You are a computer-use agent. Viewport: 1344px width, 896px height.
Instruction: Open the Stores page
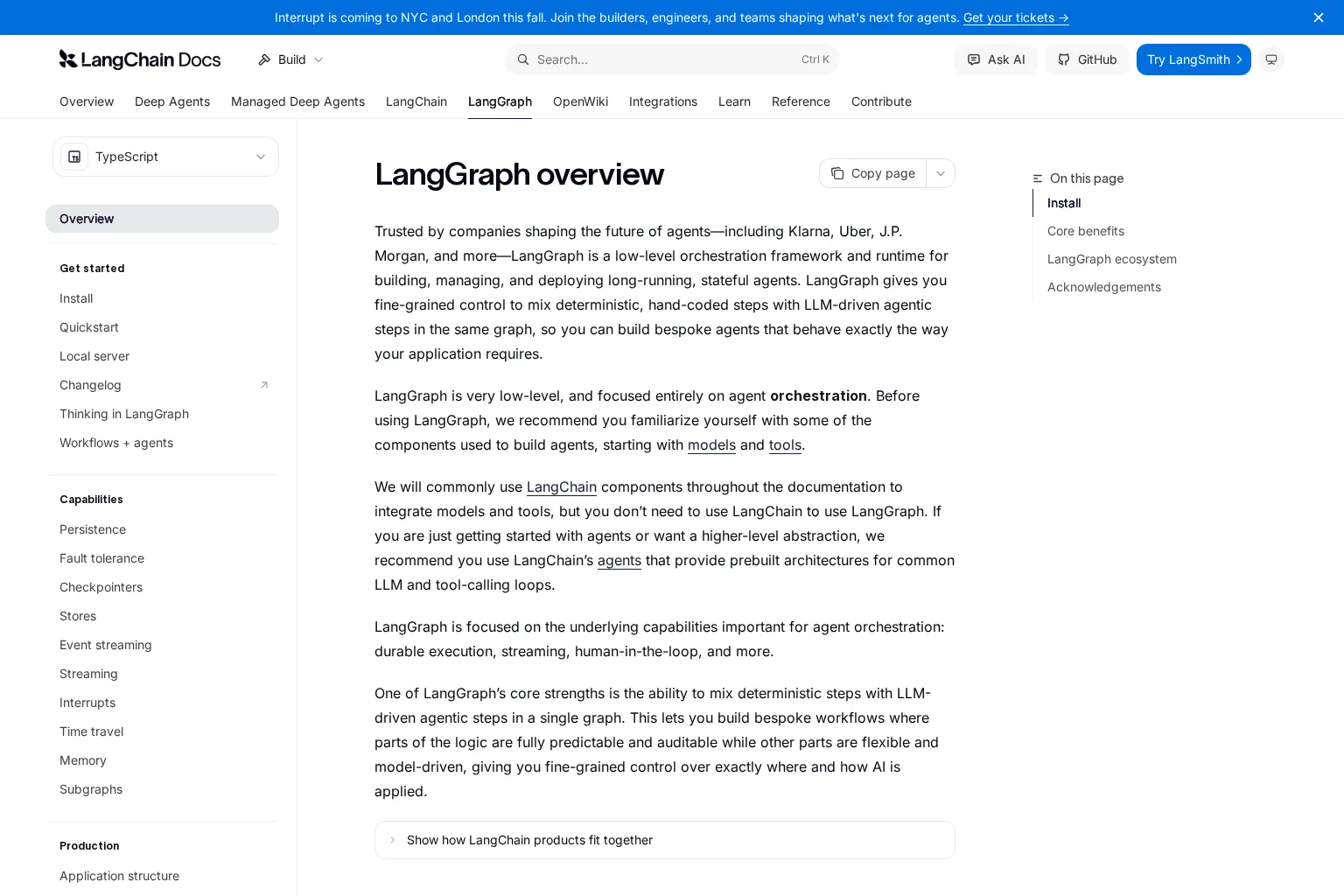pyautogui.click(x=78, y=616)
